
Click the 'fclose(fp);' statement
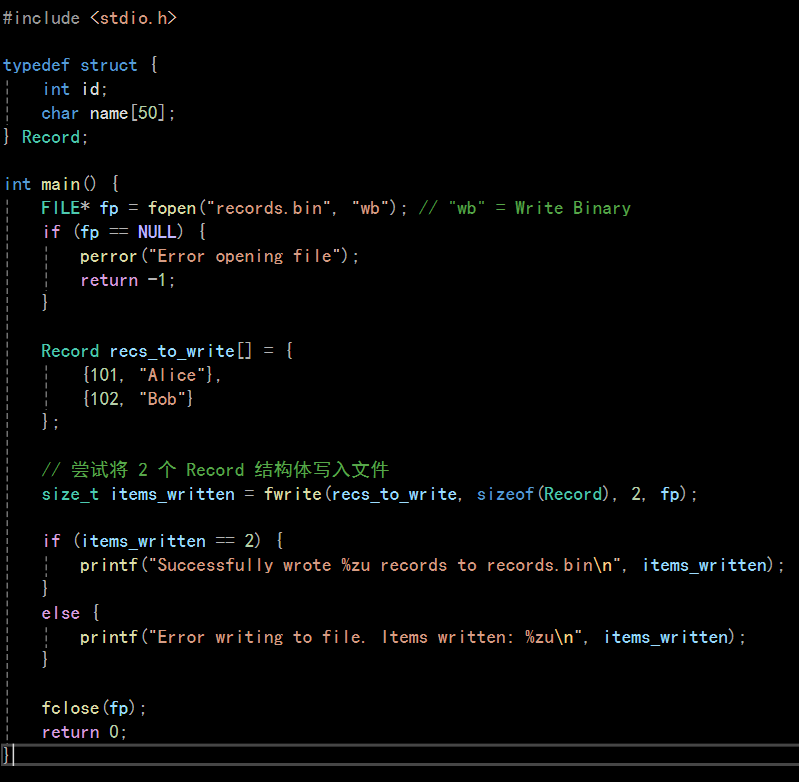tap(94, 708)
